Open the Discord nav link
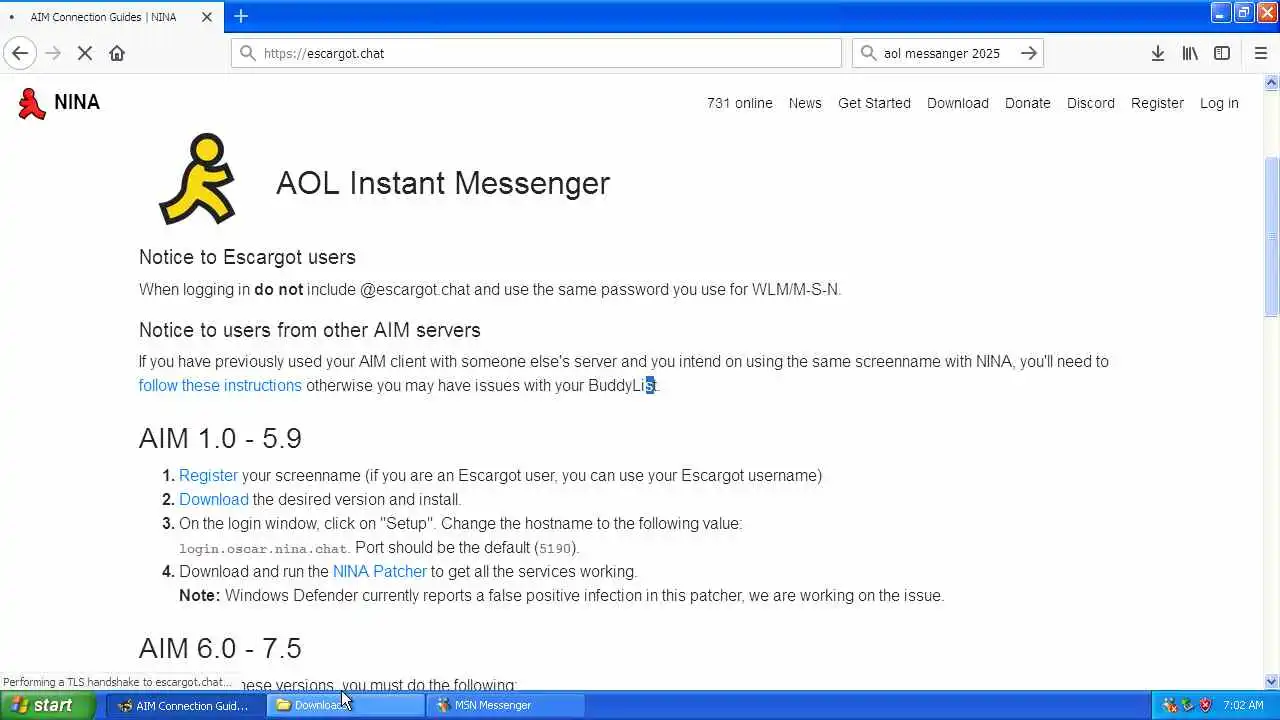Image resolution: width=1280 pixels, height=720 pixels. pos(1091,103)
